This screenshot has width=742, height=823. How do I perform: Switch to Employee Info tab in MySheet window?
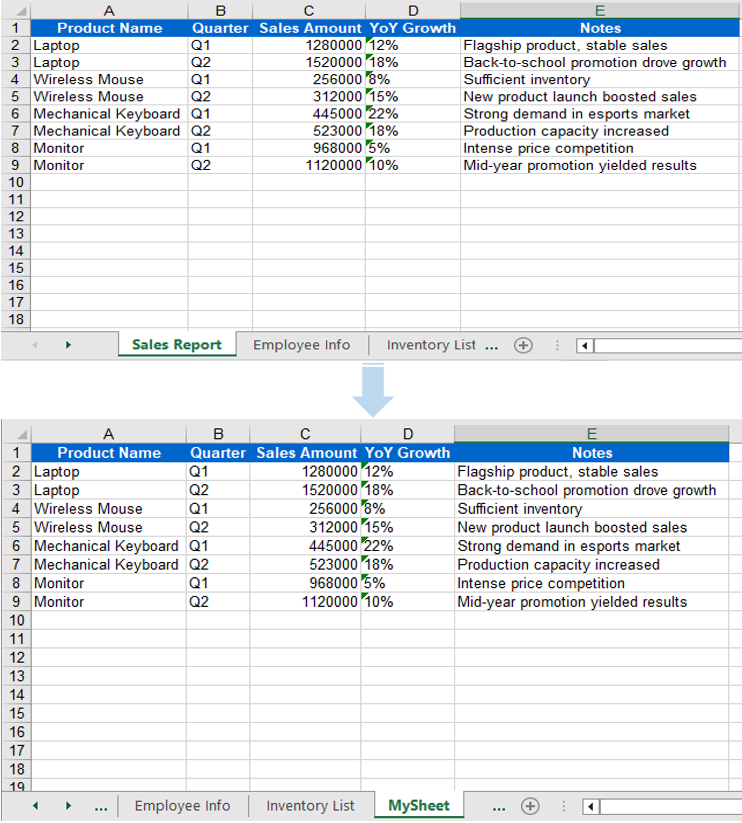(x=183, y=806)
